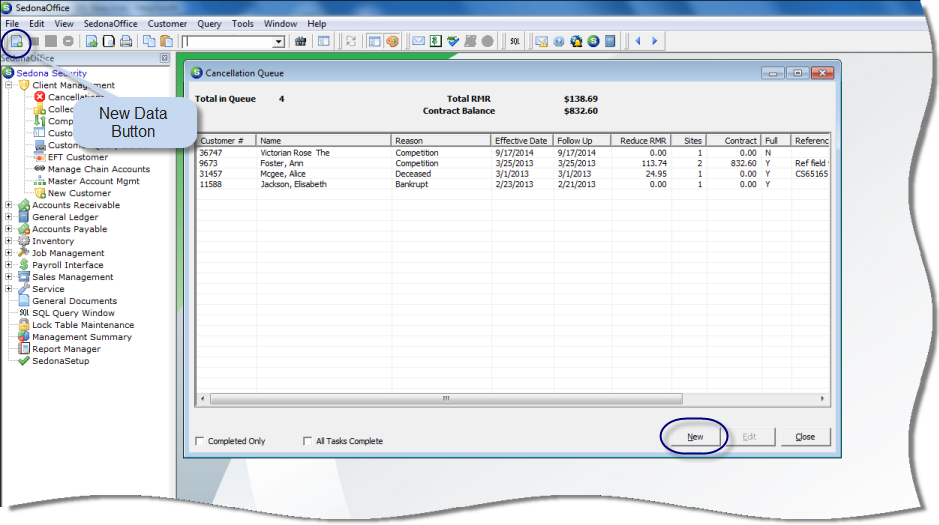This screenshot has height=525, width=939.
Task: Expand the Accounts Receivable node
Action: coord(8,205)
